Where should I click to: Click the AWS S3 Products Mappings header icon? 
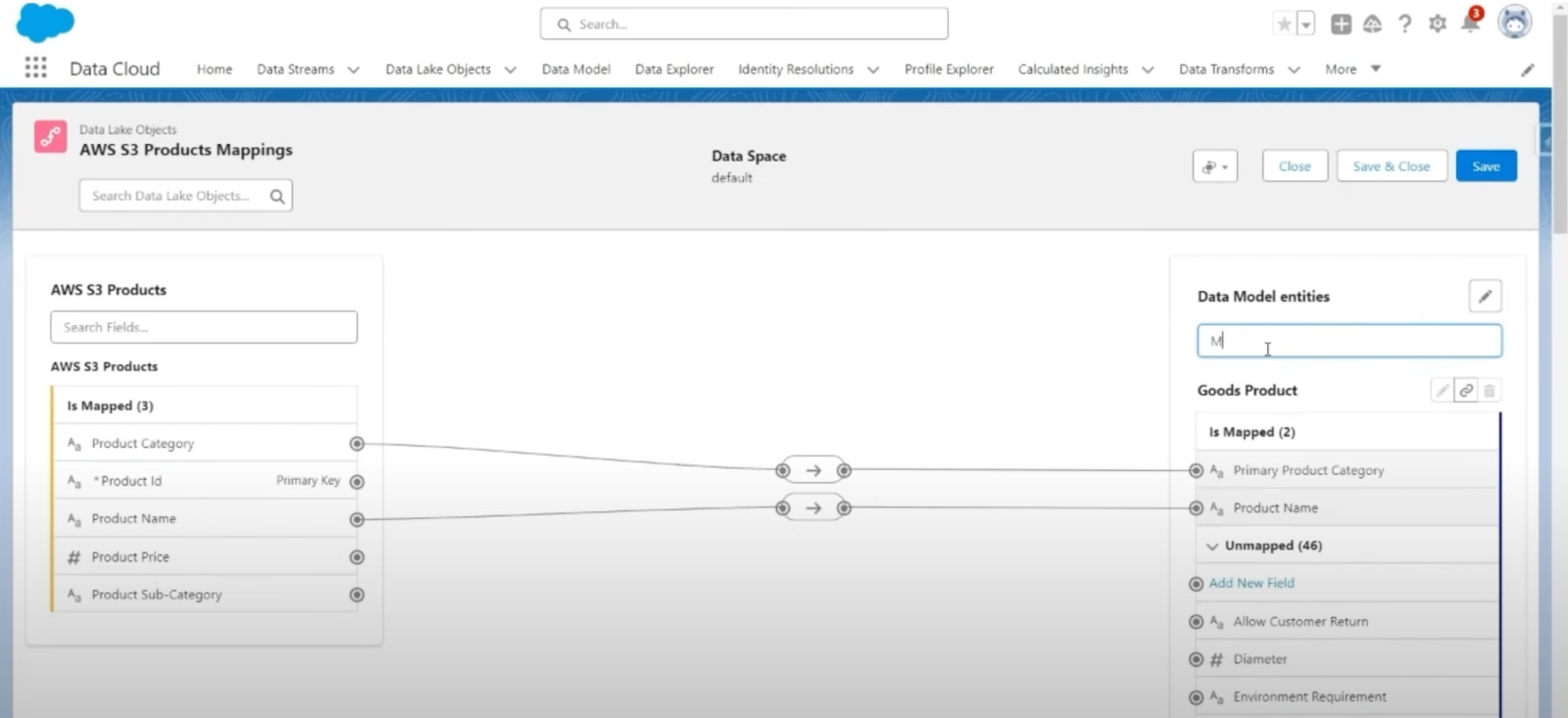(51, 137)
